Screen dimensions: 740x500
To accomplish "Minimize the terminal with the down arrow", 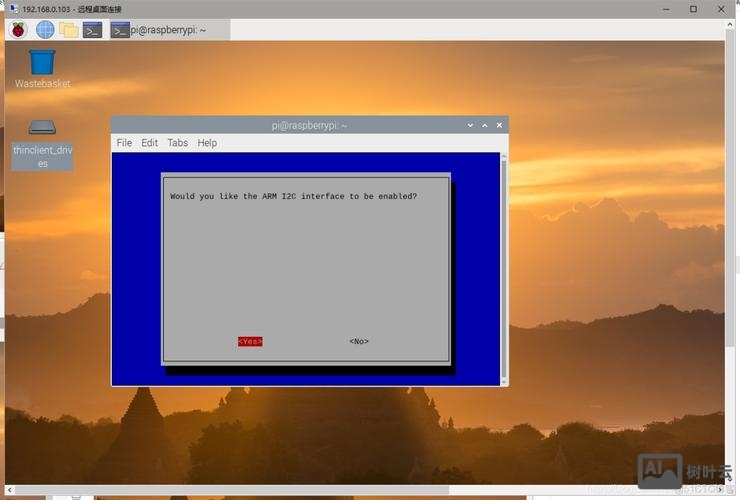I will tap(471, 125).
